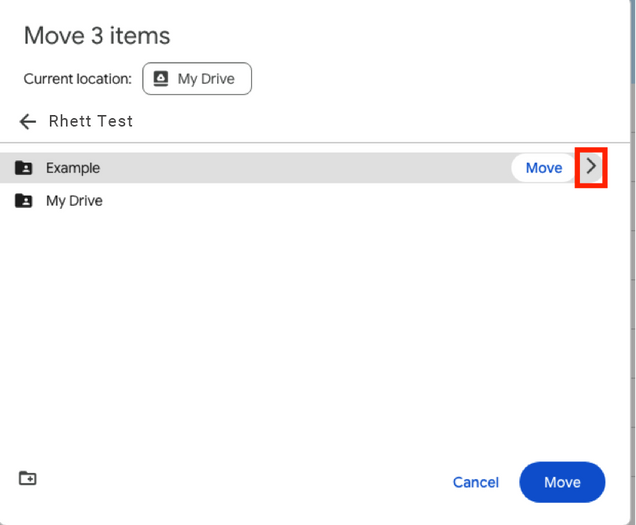Click the Move 3 items dialog title
The width and height of the screenshot is (636, 525).
[97, 36]
